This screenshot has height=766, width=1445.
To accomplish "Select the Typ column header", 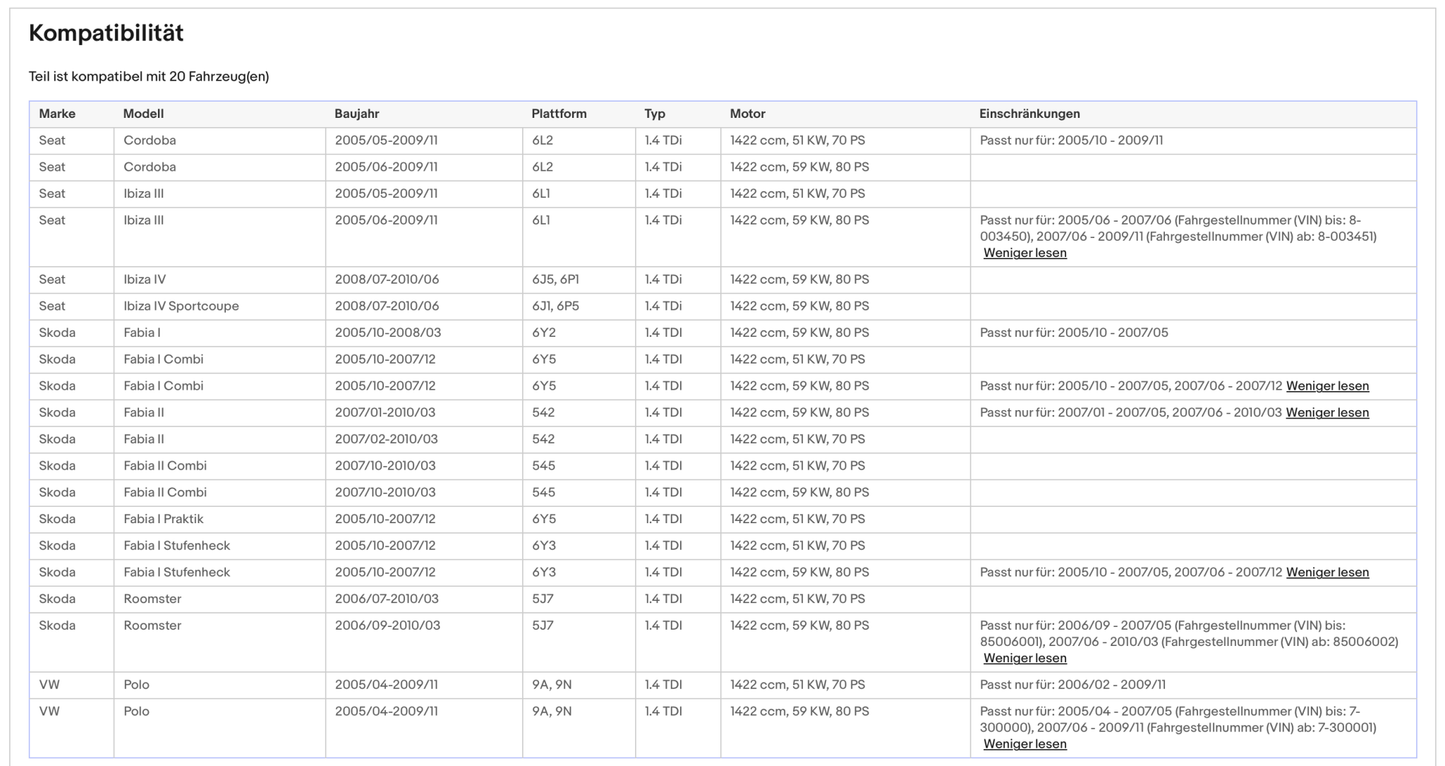I will tap(655, 114).
